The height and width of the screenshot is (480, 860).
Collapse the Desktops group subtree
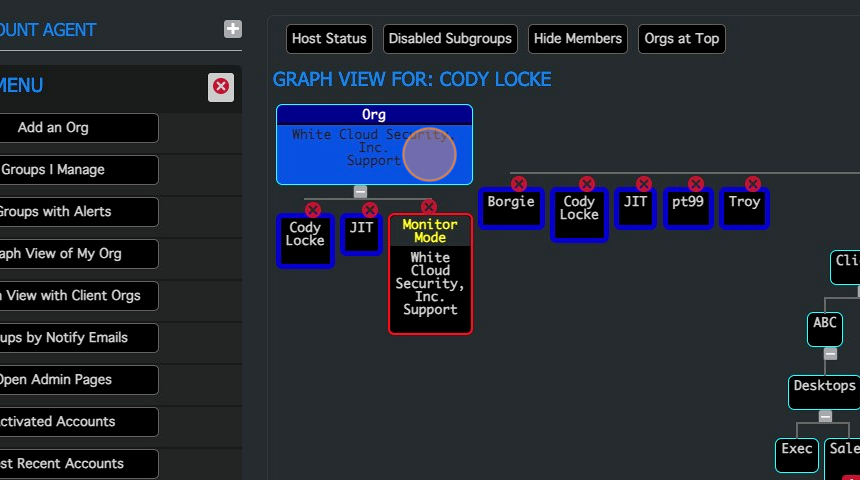point(825,416)
